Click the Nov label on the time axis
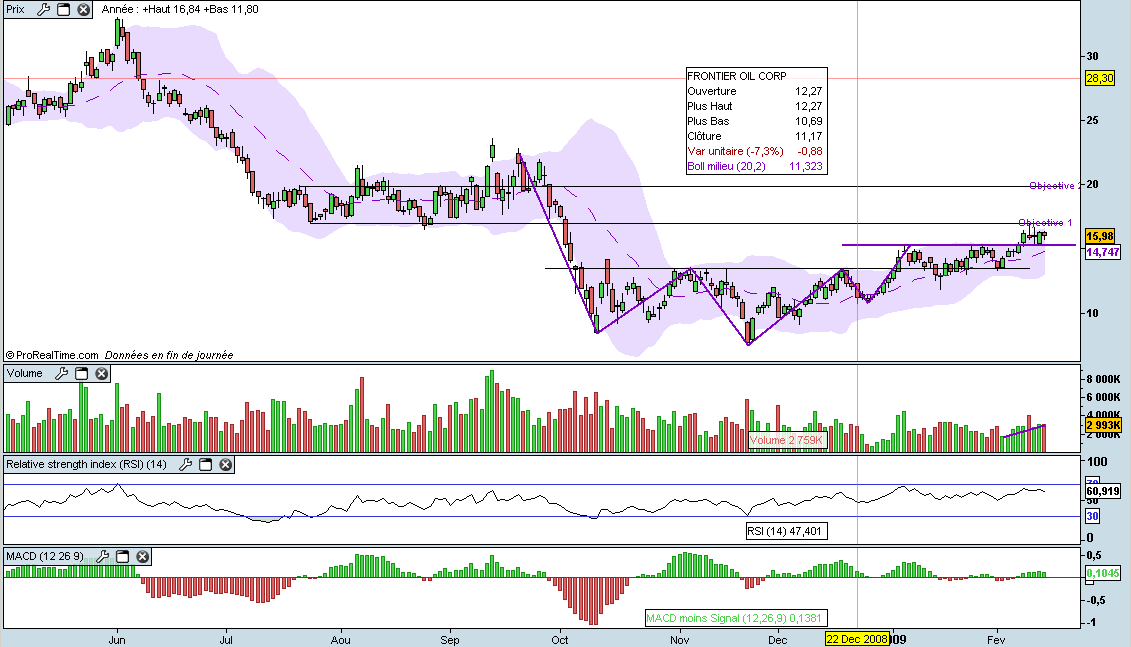 (679, 640)
